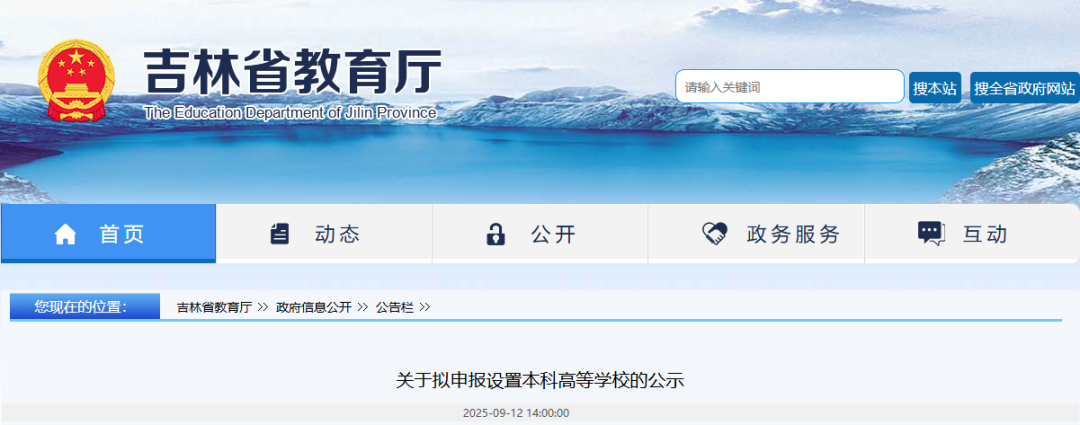
Task: Focus the 请输入关键词 search field
Action: (x=789, y=87)
